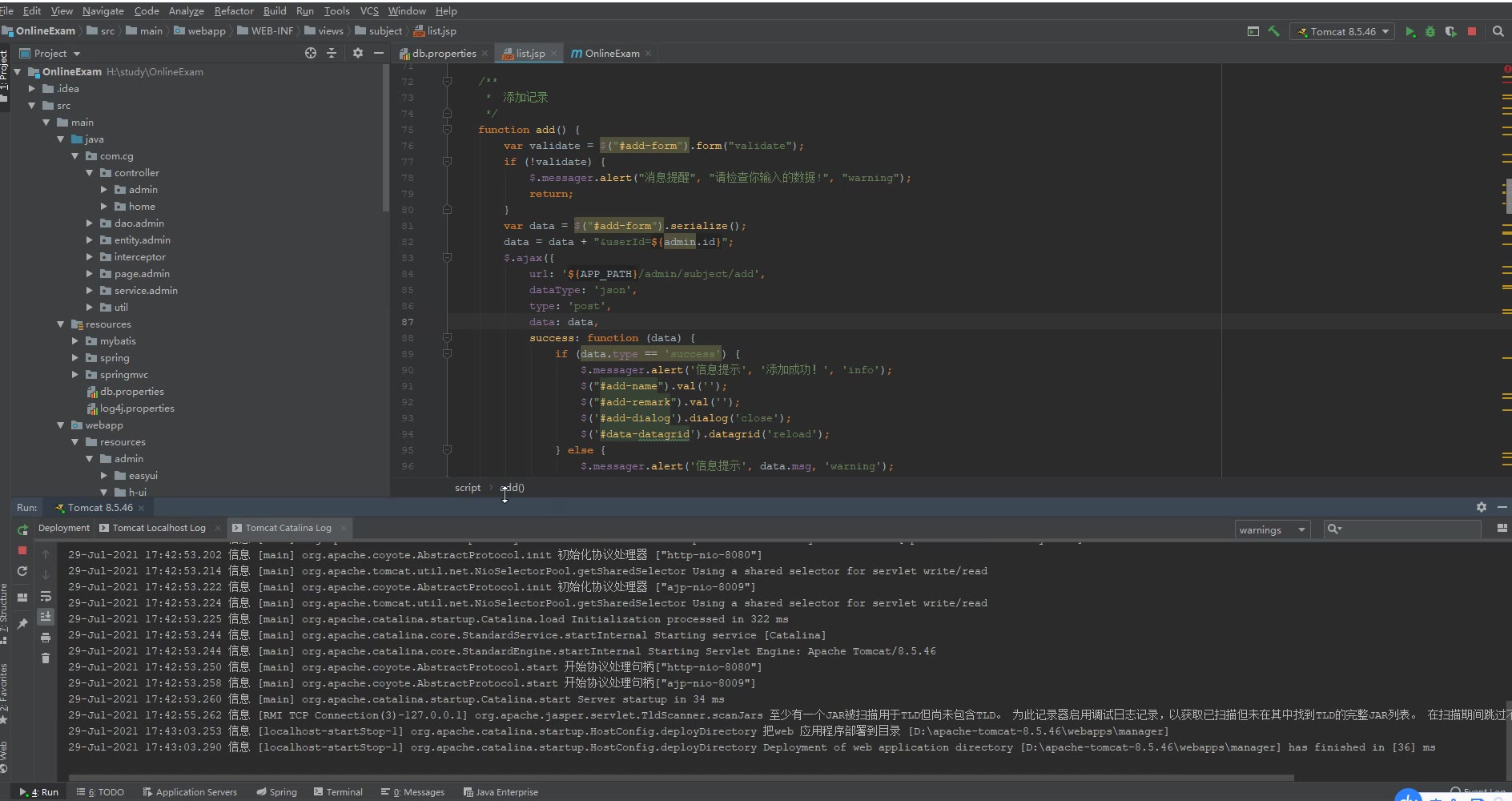This screenshot has height=801, width=1512.
Task: Toggle scroll to end in console
Action: [x=46, y=617]
